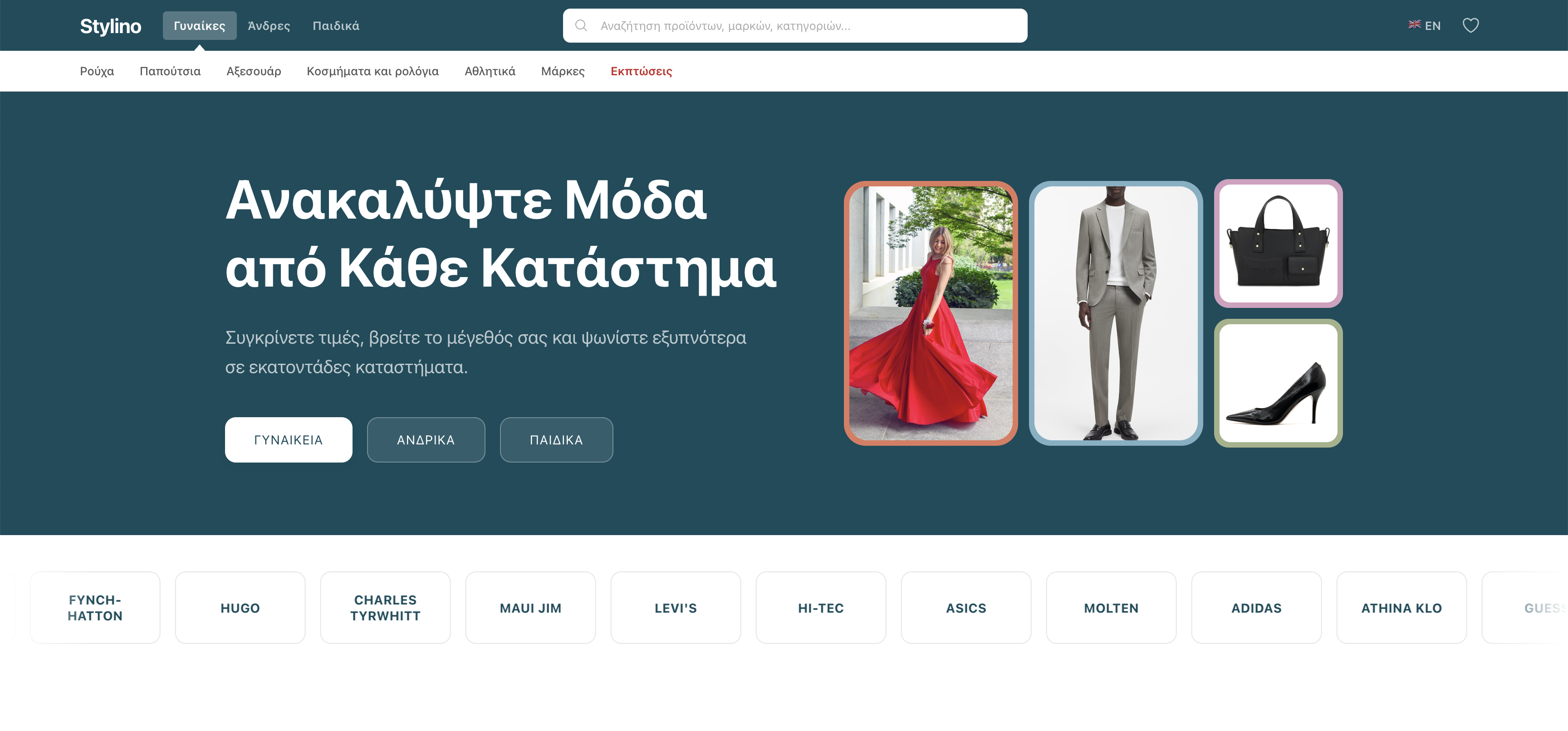
Task: Click the Stylino logo
Action: tap(111, 26)
